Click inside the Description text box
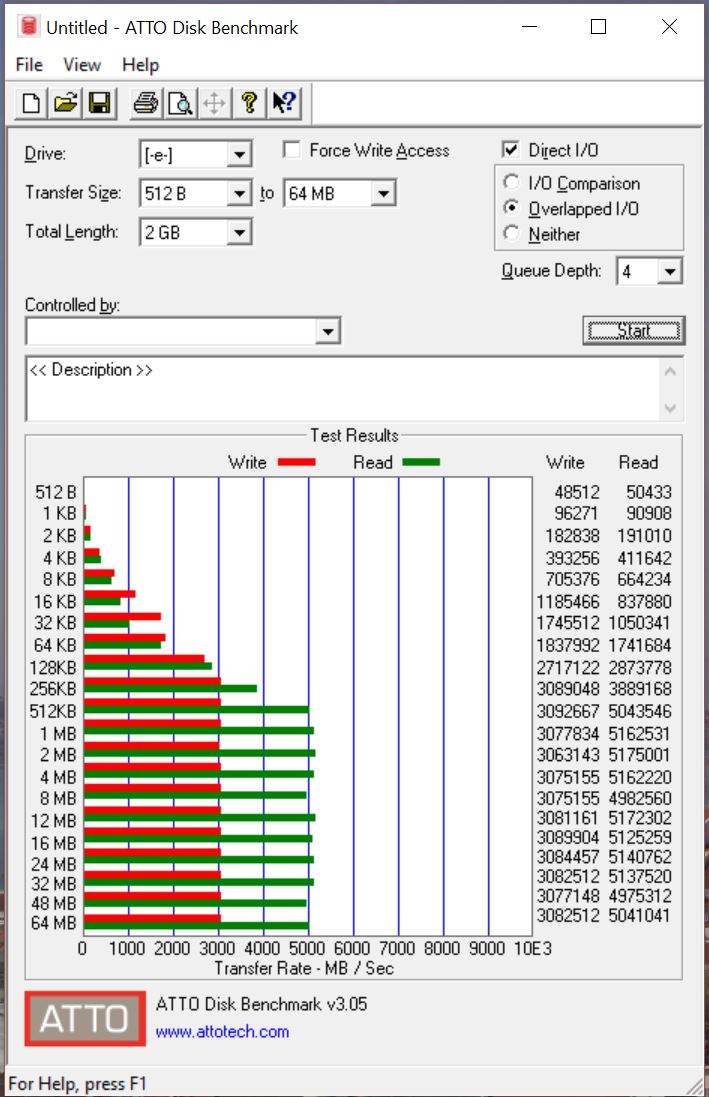The width and height of the screenshot is (709, 1097). pyautogui.click(x=340, y=388)
